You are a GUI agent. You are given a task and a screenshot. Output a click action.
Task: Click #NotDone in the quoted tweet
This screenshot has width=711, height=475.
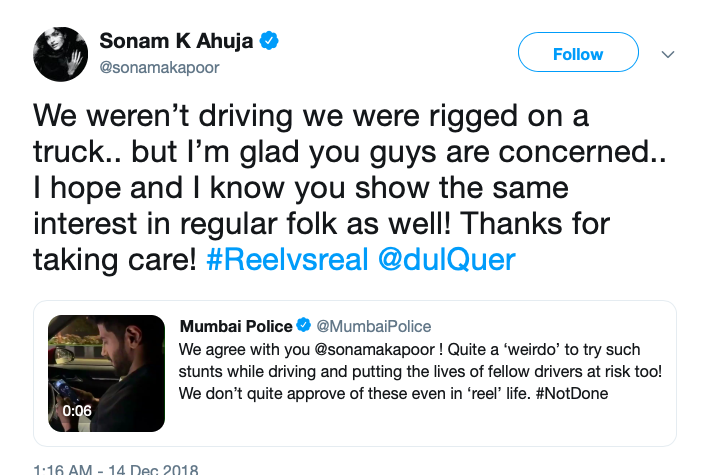click(x=571, y=393)
